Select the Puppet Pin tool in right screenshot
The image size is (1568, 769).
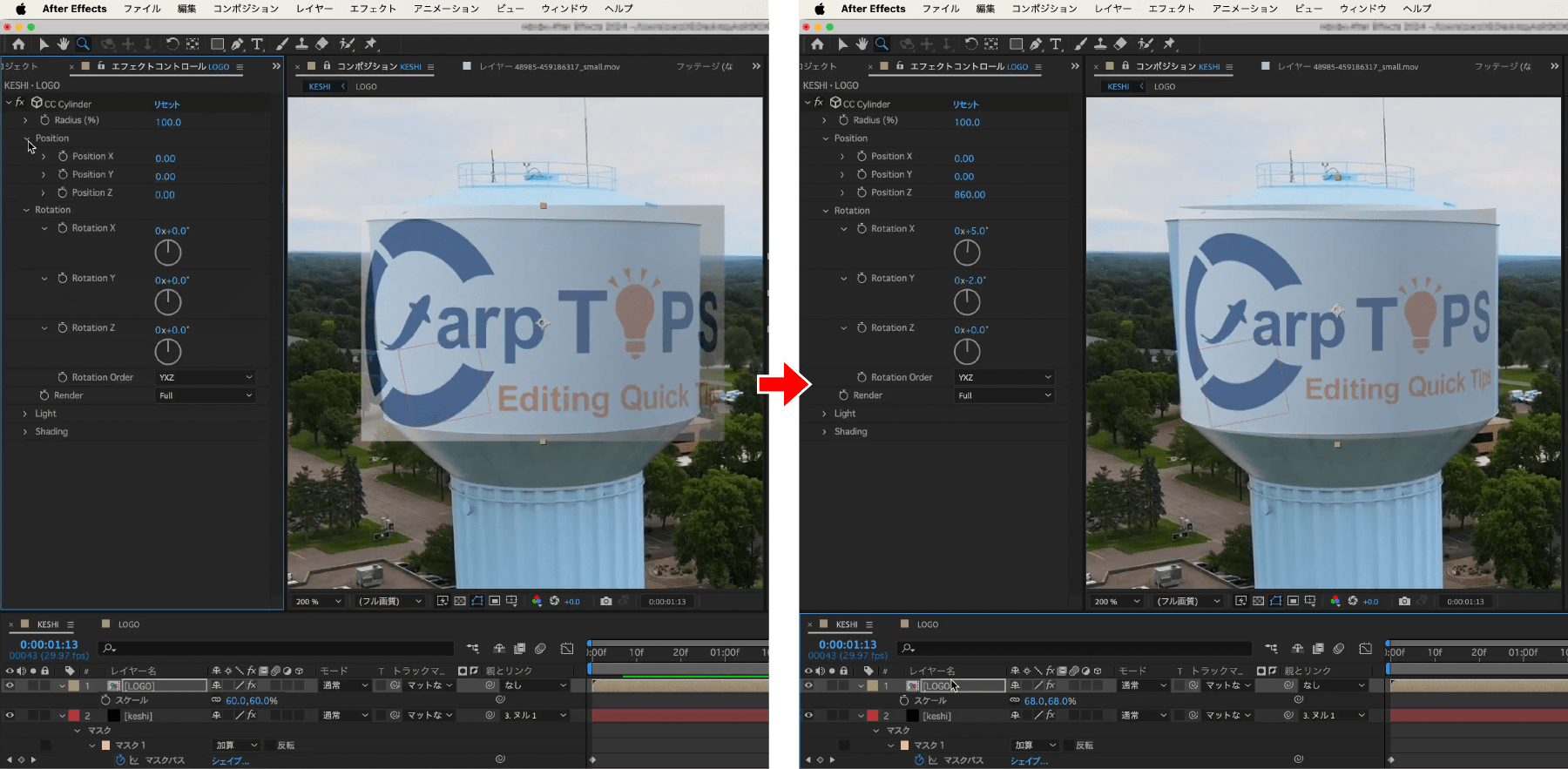[x=1170, y=44]
